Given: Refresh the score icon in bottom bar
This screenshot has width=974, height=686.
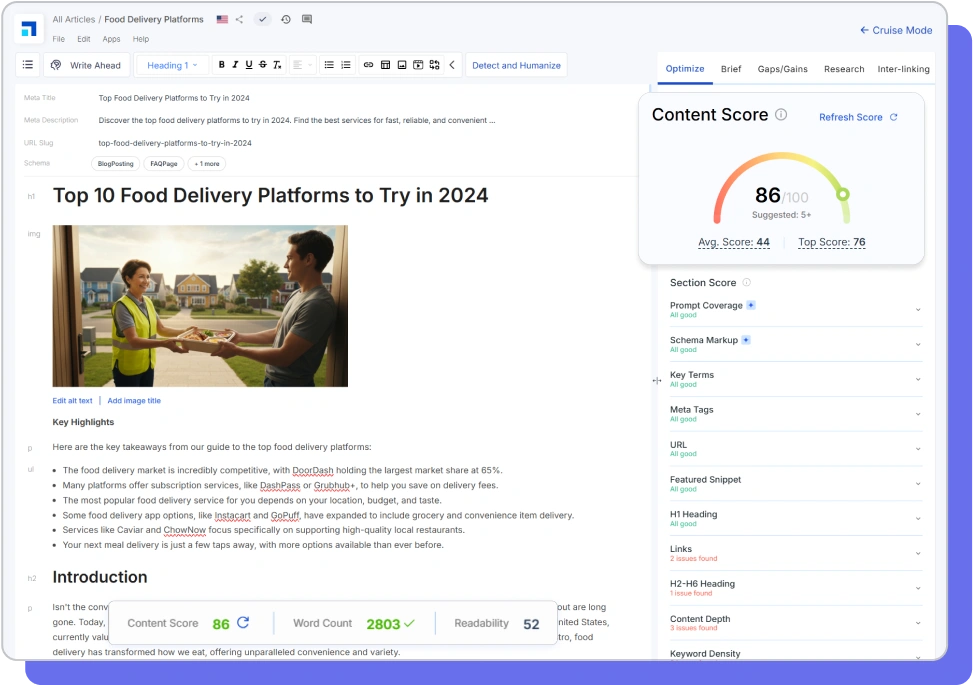Looking at the screenshot, I should 243,622.
